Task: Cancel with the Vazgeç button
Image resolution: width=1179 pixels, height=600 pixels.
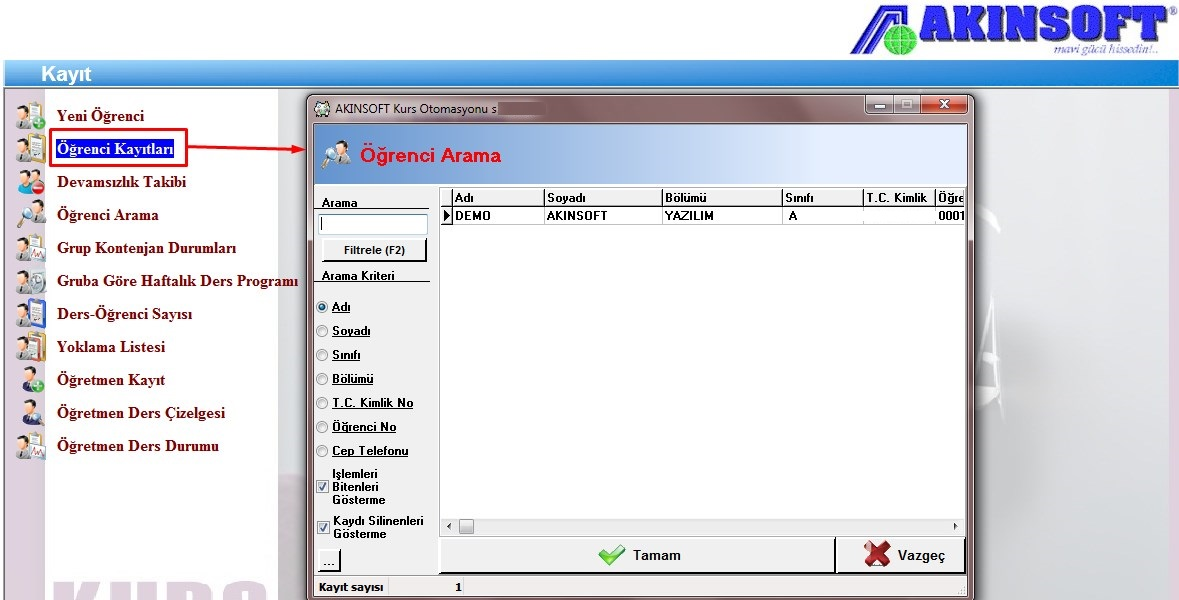Action: tap(901, 556)
